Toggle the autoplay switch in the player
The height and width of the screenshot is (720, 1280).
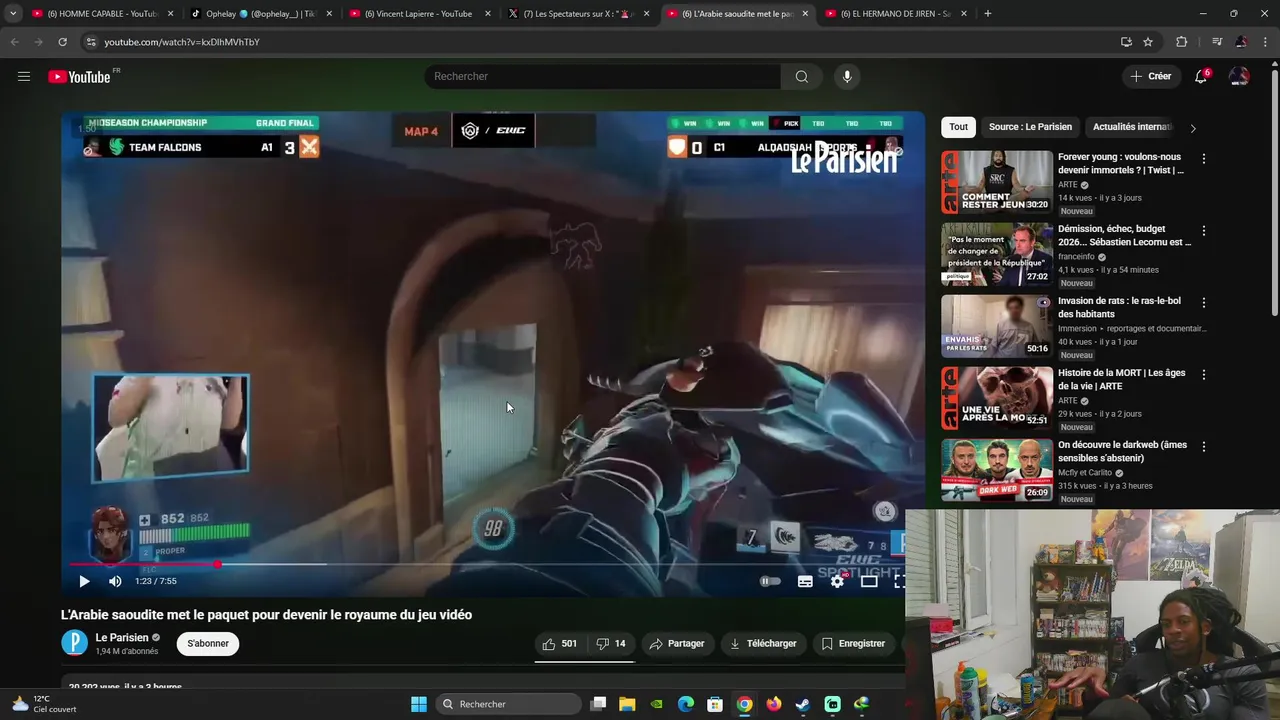click(770, 581)
